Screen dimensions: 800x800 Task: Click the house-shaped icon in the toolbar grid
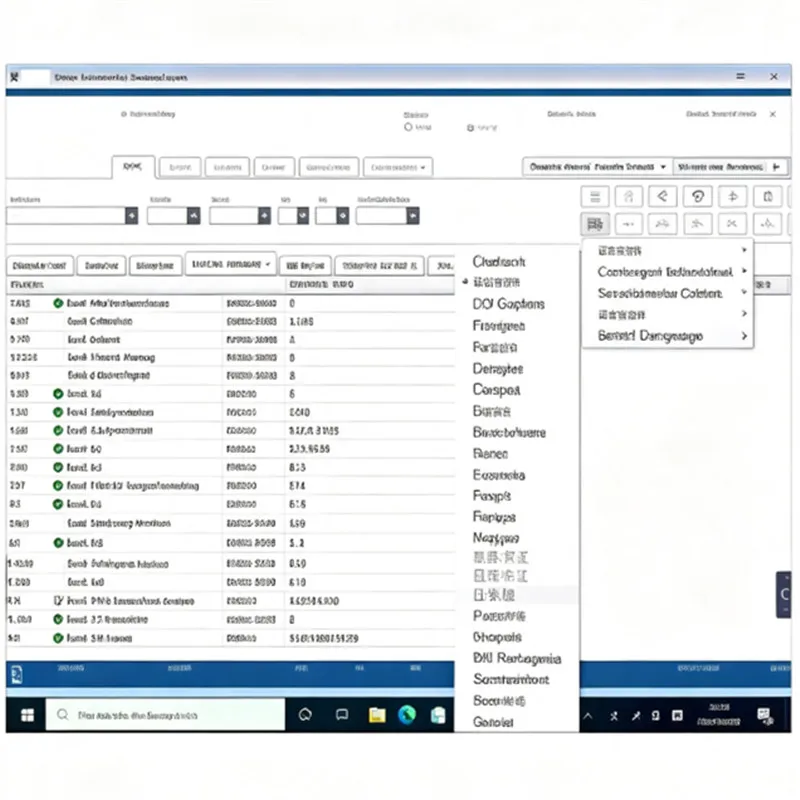point(629,196)
